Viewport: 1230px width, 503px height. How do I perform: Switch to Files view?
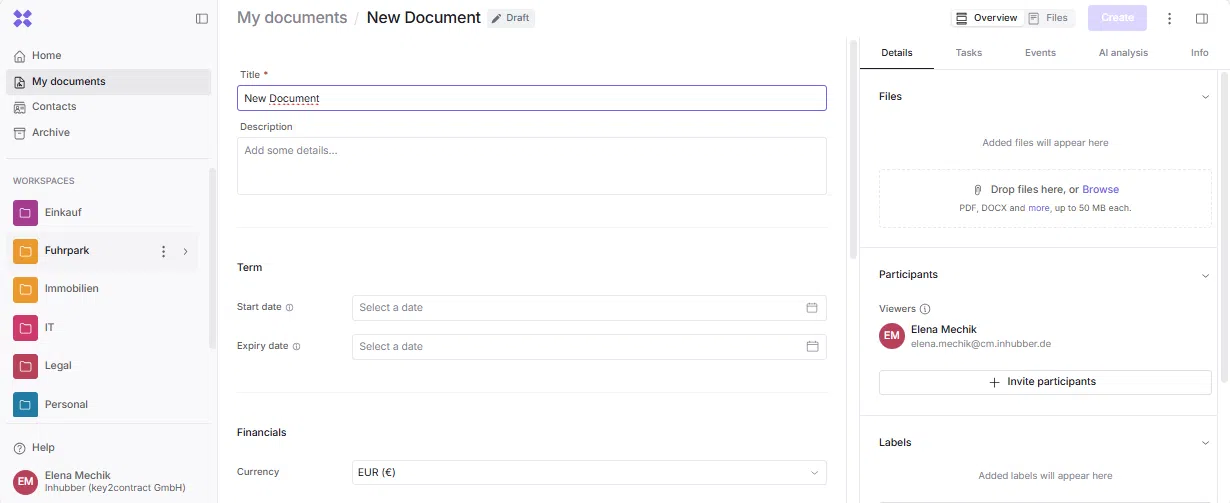1048,18
